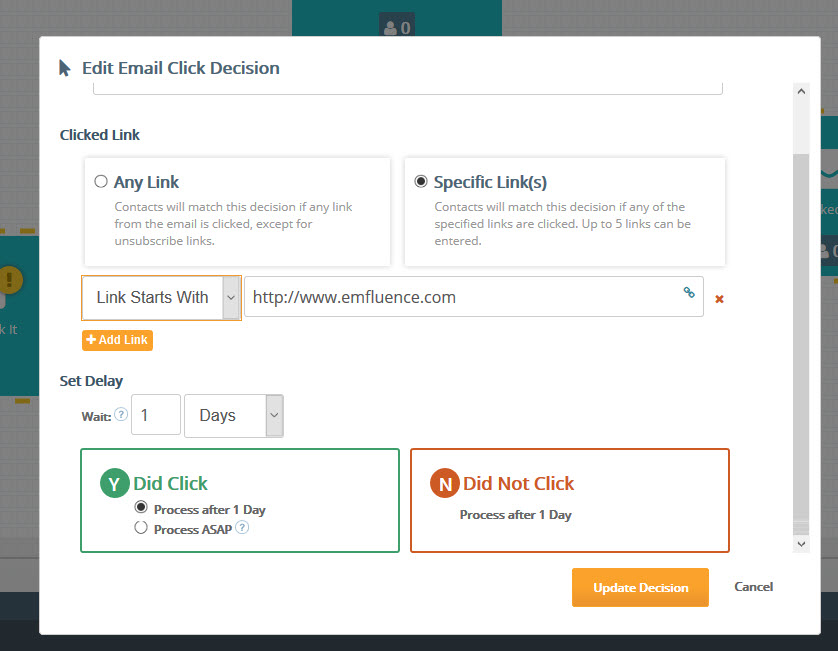Click the link picker icon in URL field
The width and height of the screenshot is (838, 651).
tap(689, 292)
